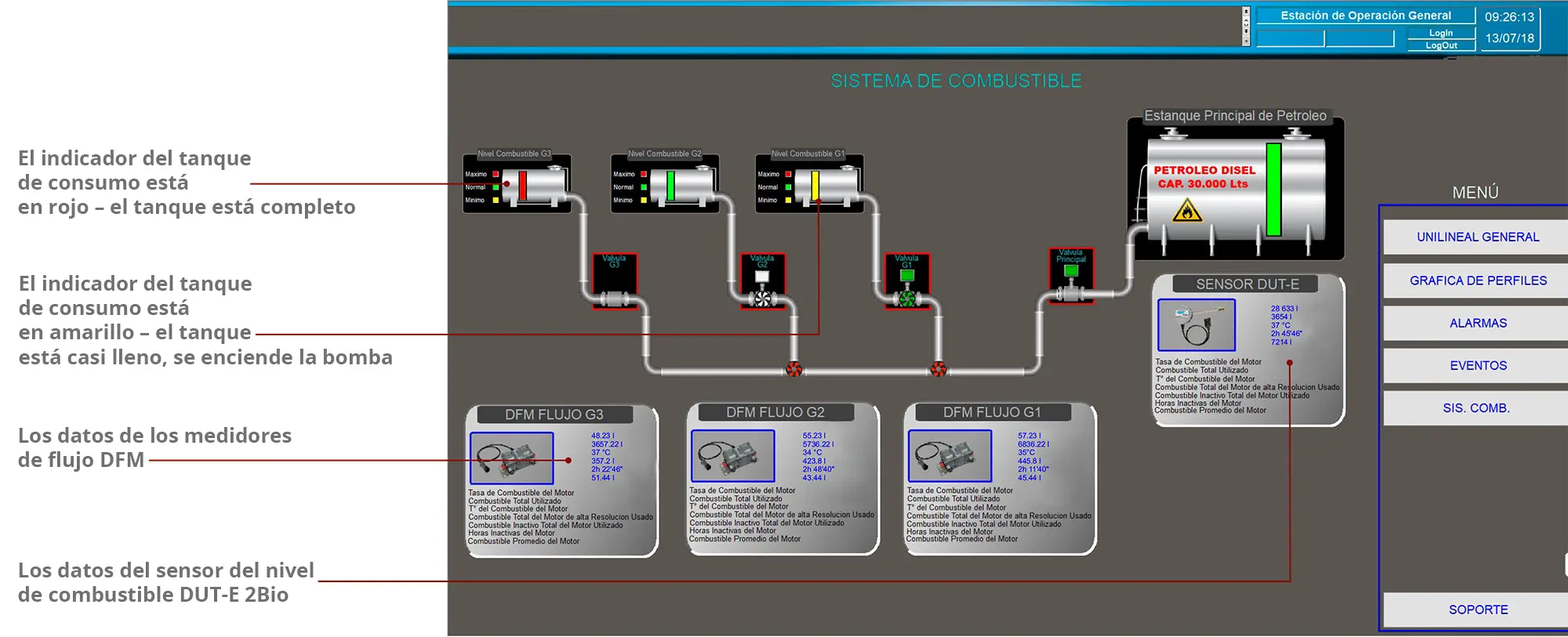Click the red pipe junction fan below Valvula G1
Viewport: 1568px width, 637px height.
(x=938, y=370)
